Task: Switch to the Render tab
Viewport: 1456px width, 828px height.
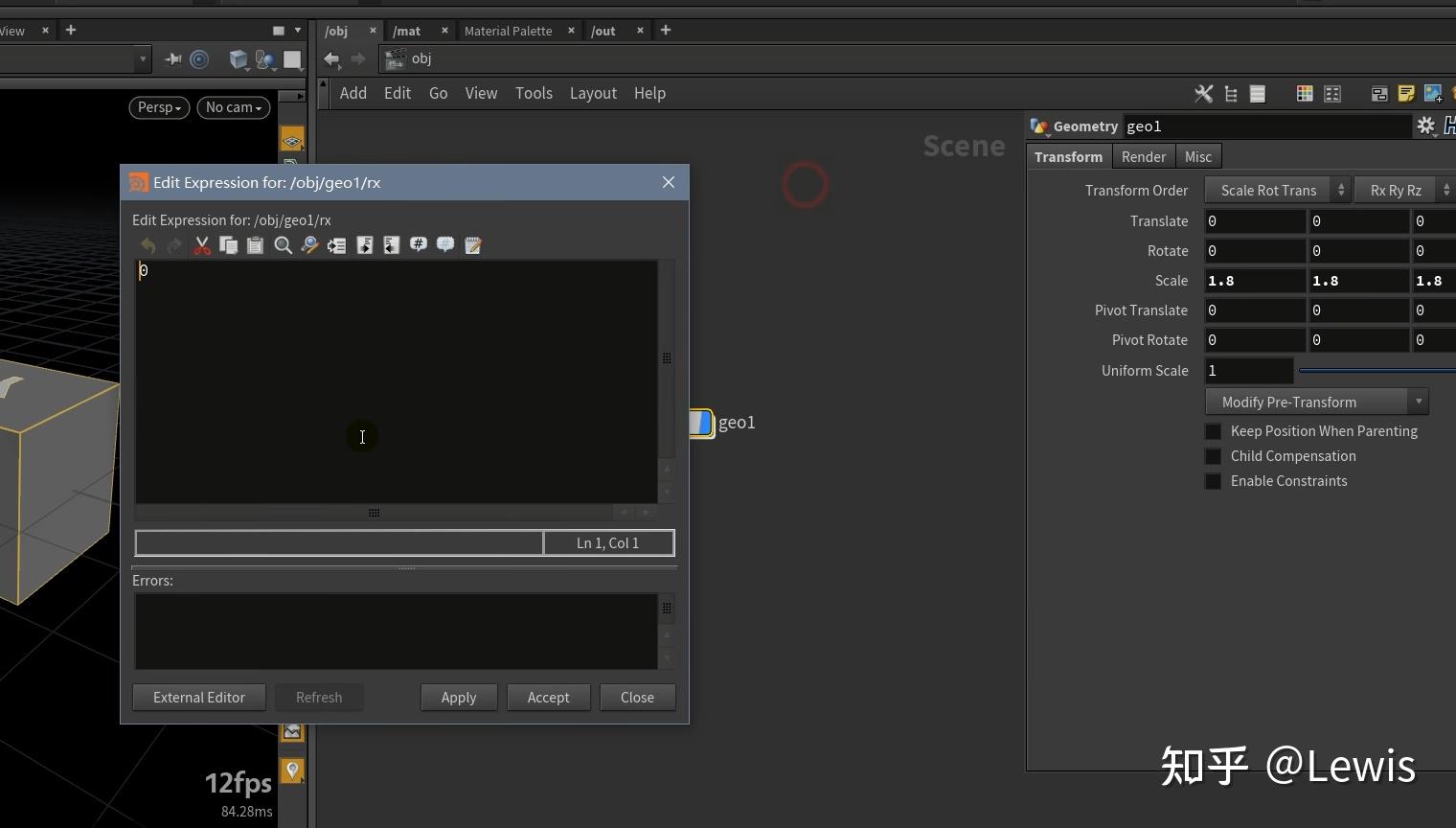Action: pyautogui.click(x=1143, y=156)
